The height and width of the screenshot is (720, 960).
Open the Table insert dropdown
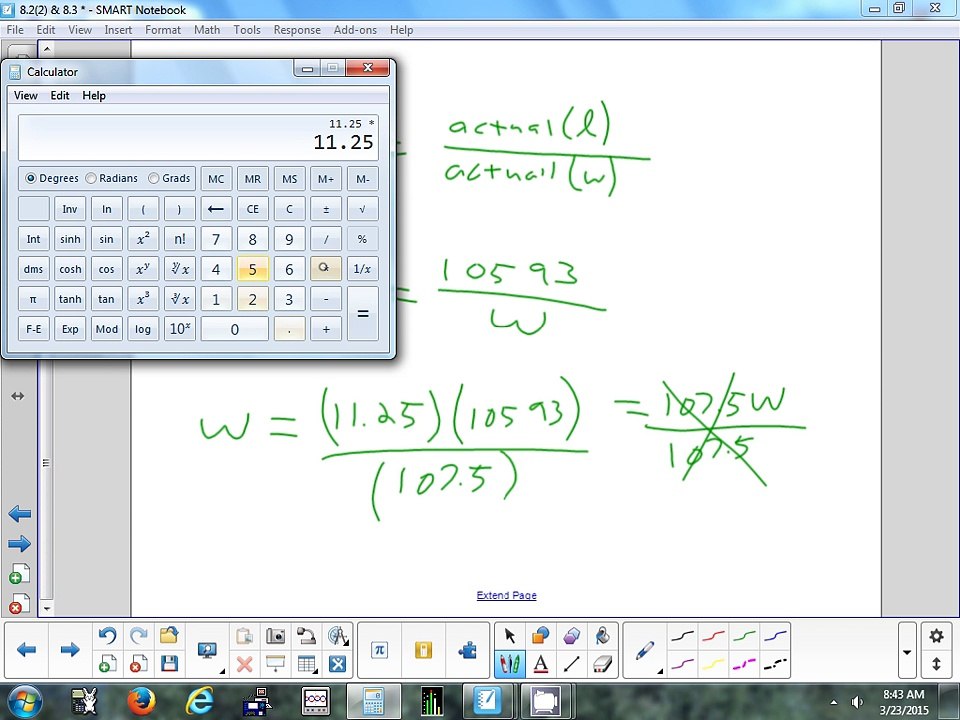coord(306,664)
